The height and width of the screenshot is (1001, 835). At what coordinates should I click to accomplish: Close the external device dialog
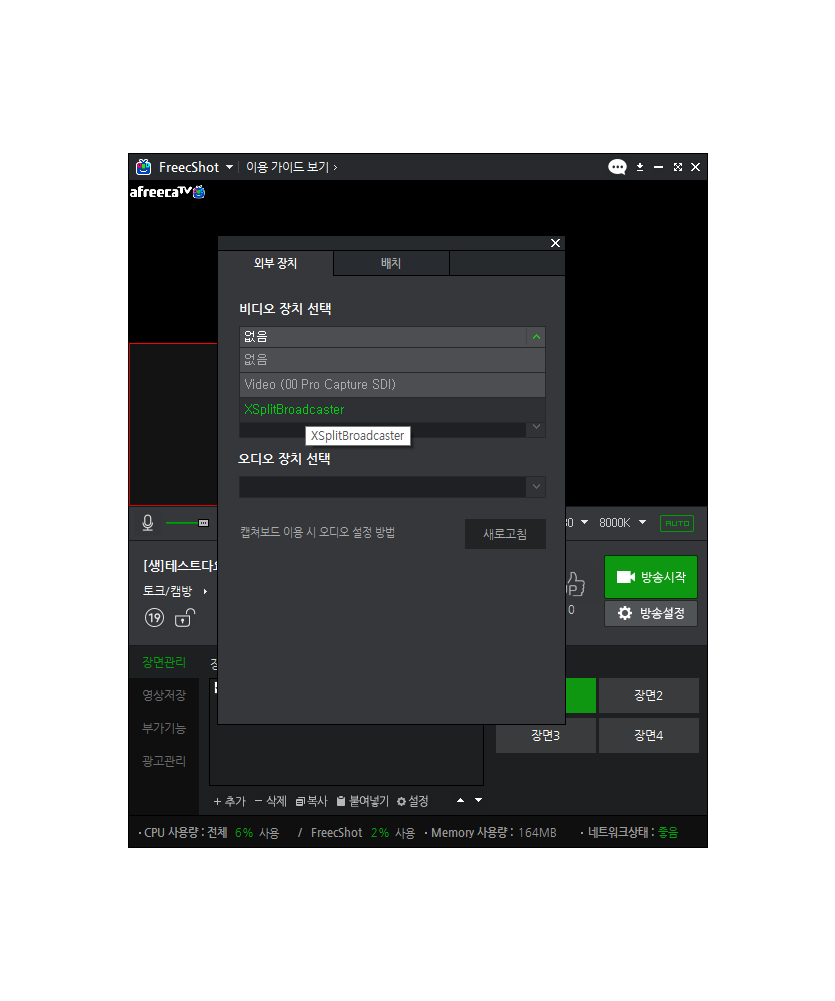[x=555, y=243]
